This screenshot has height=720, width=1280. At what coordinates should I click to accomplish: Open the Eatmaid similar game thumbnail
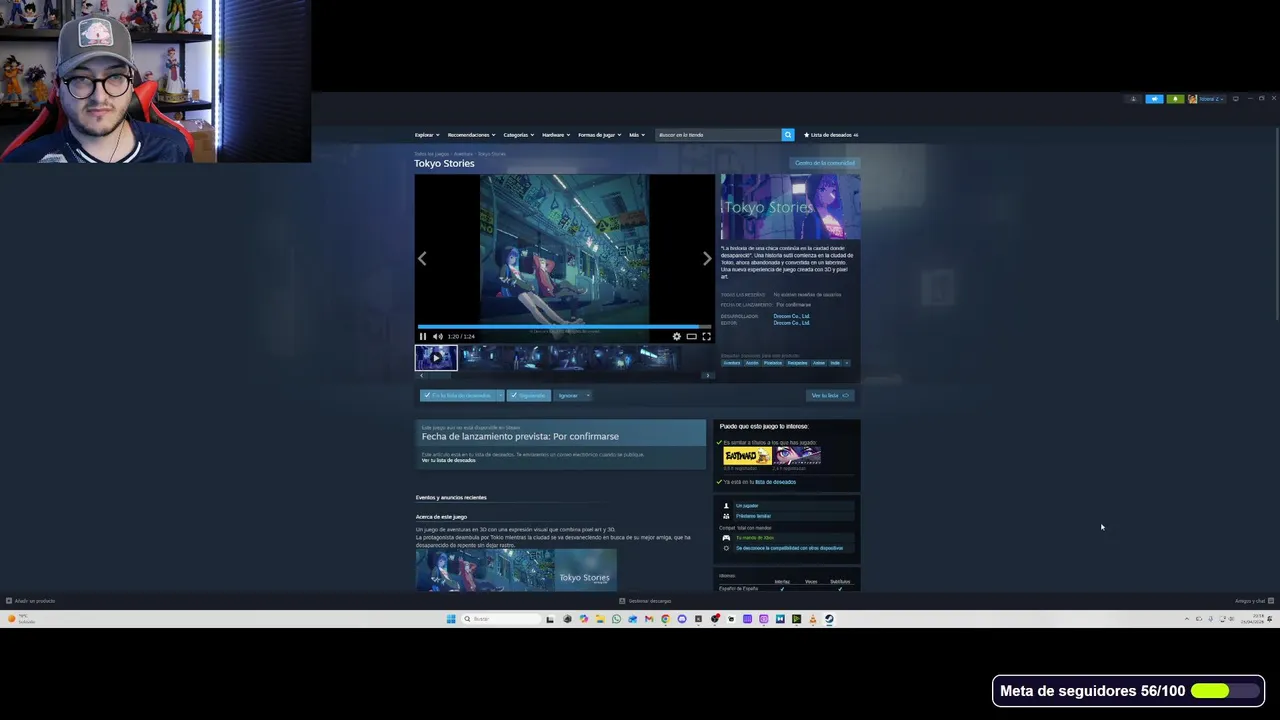click(x=748, y=456)
